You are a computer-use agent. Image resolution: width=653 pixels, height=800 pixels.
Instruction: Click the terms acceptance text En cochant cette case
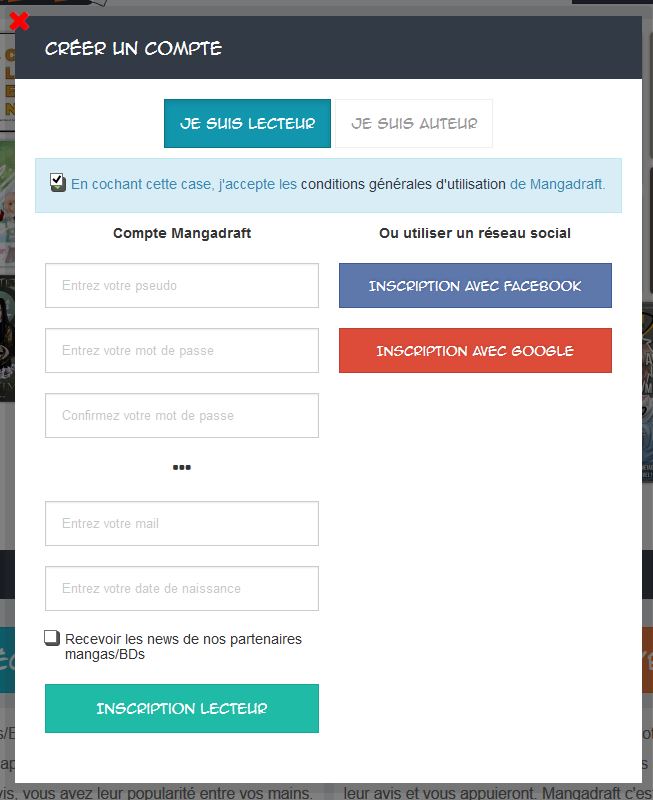(142, 184)
